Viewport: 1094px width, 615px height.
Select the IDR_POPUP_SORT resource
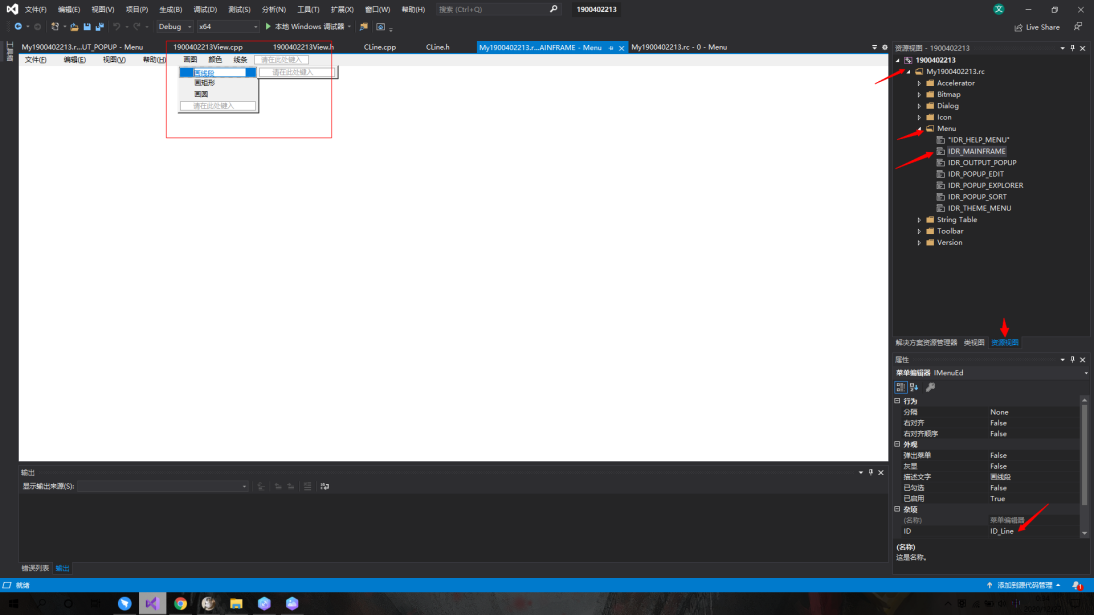point(977,197)
